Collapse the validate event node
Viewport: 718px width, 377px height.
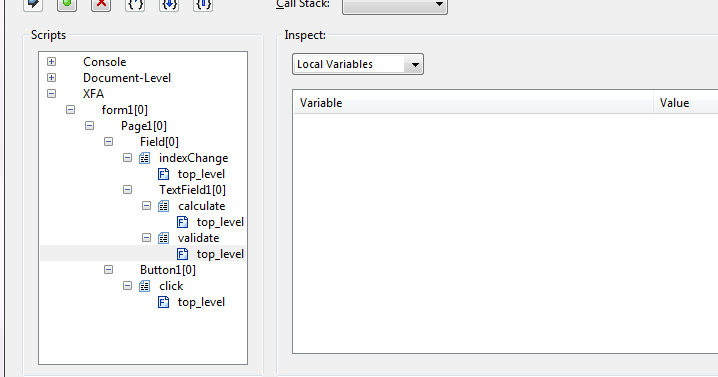point(147,238)
